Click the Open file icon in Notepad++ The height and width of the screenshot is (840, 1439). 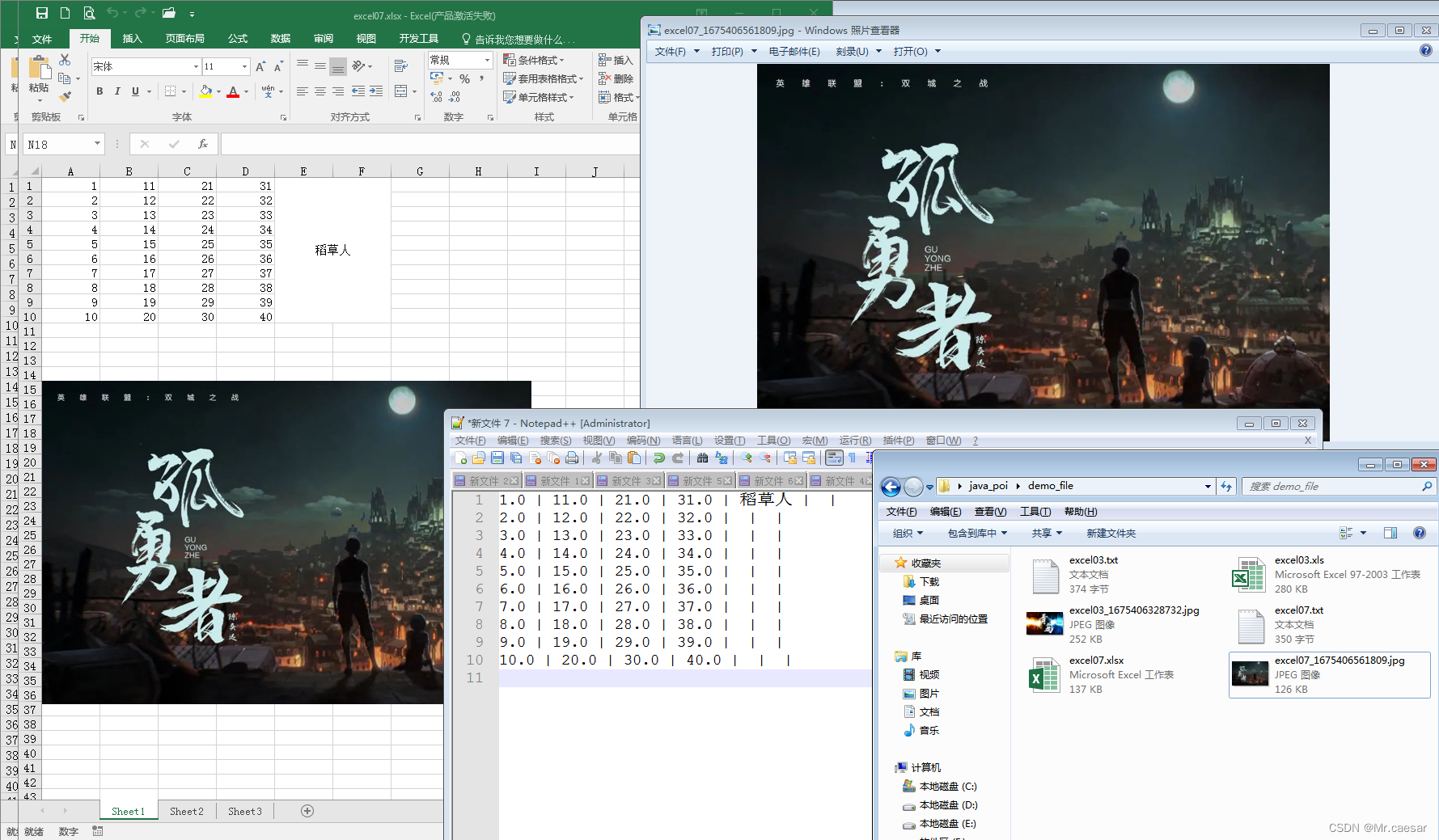tap(479, 458)
